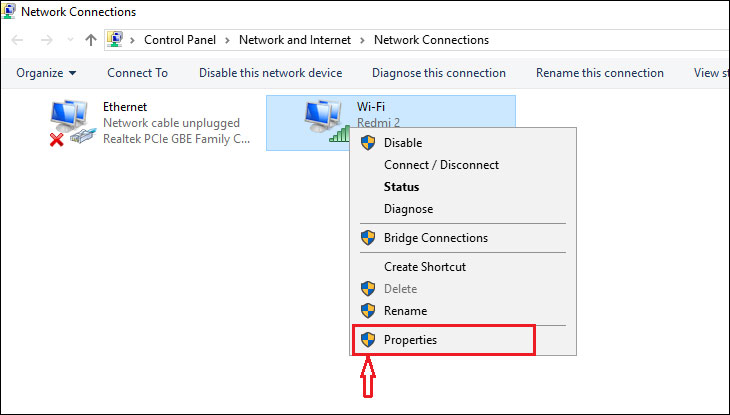Select the Ethernet connection name label
The width and height of the screenshot is (730, 415).
pos(125,107)
